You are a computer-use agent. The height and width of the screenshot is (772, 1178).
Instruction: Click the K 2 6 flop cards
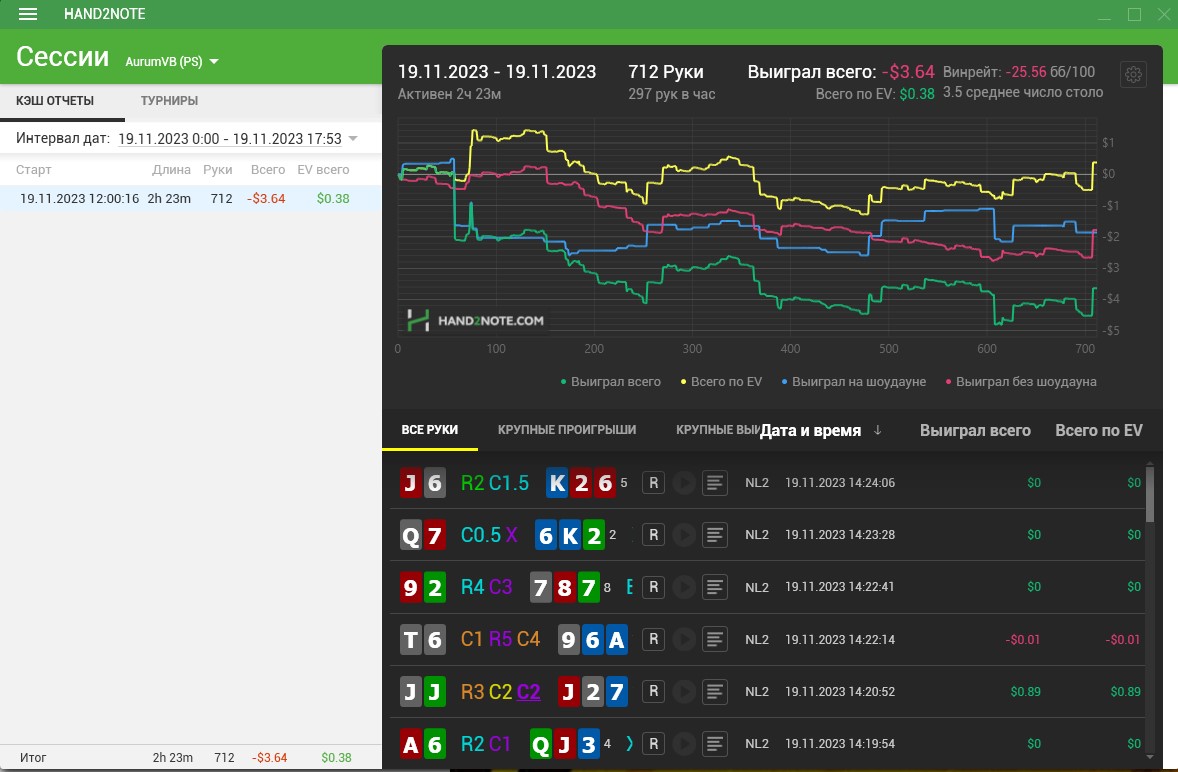tap(581, 483)
